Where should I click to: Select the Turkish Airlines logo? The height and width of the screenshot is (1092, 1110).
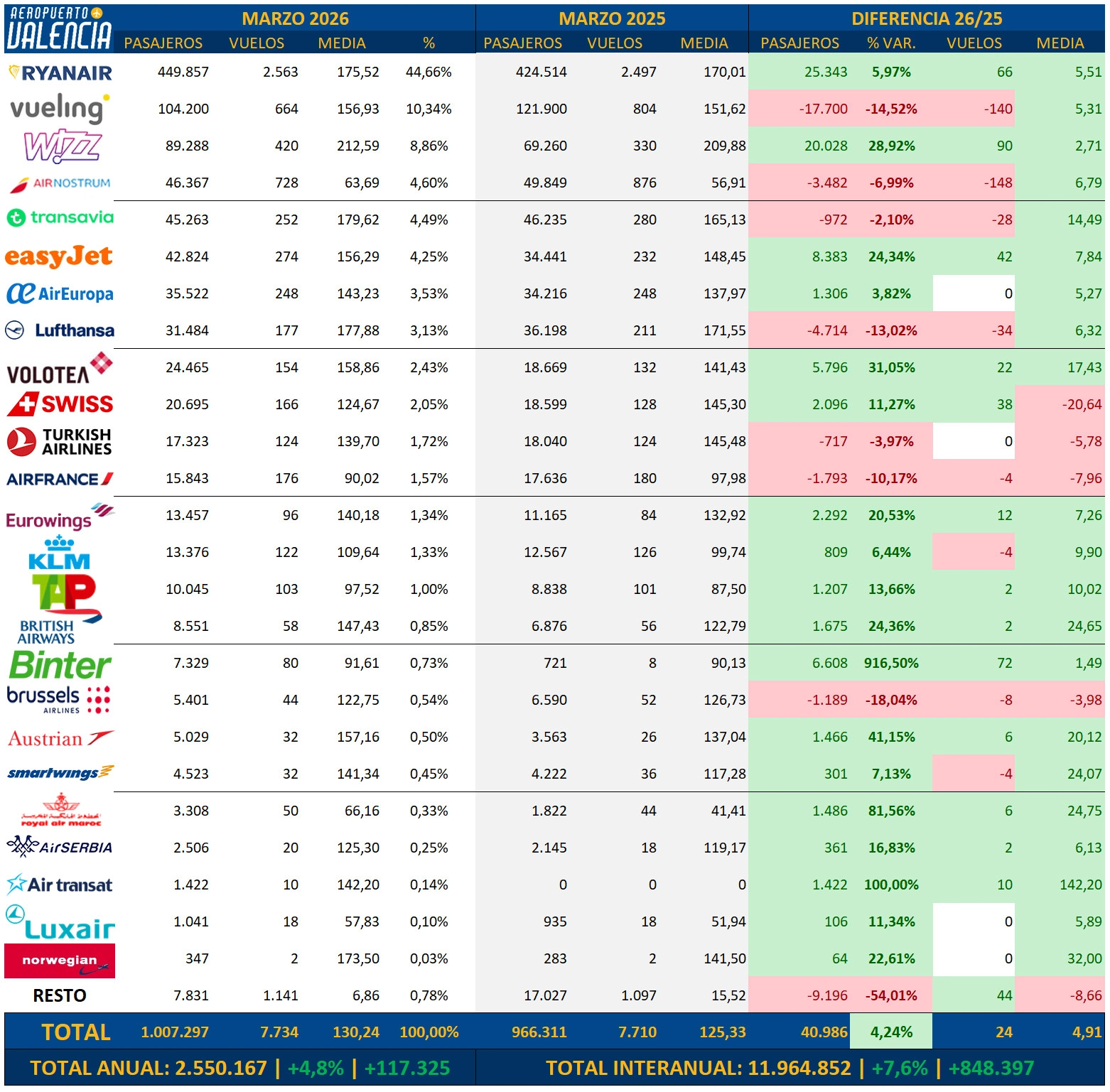coord(60,441)
